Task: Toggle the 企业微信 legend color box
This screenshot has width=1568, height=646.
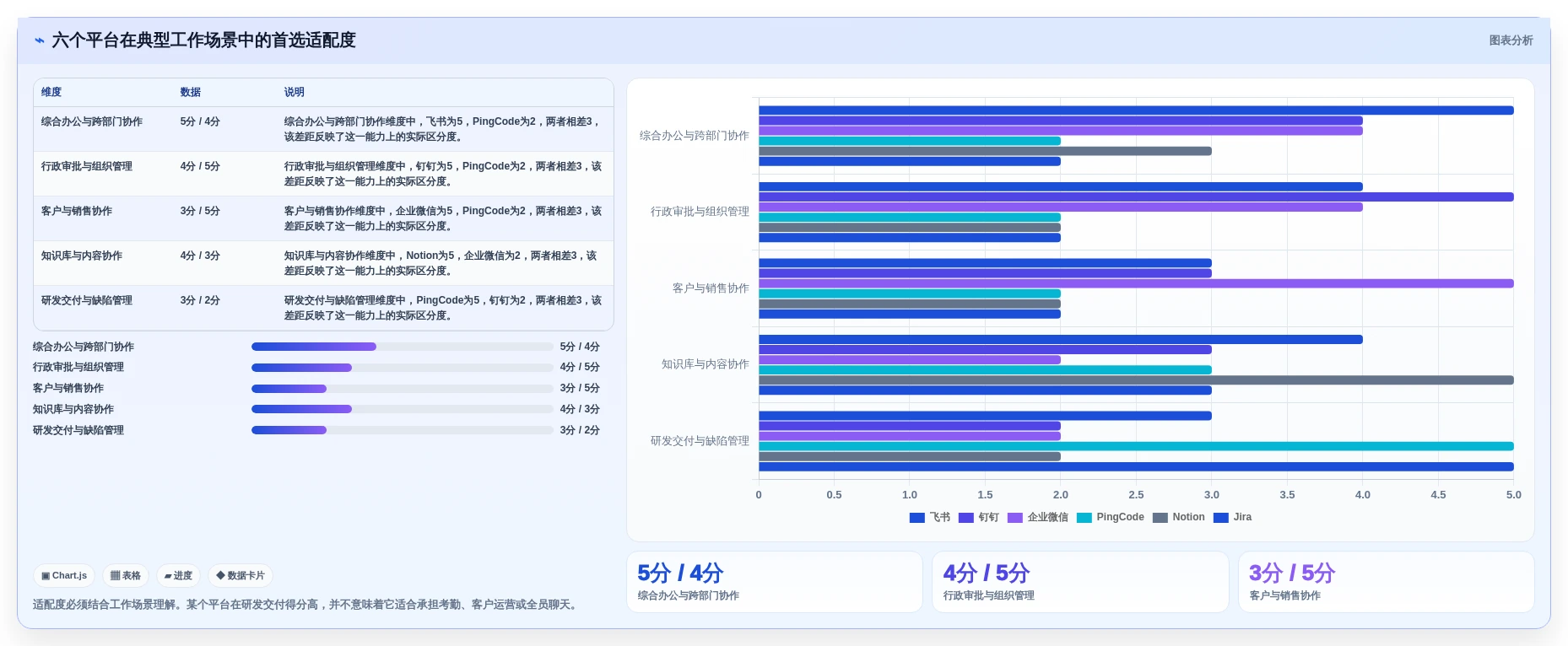Action: (1015, 518)
